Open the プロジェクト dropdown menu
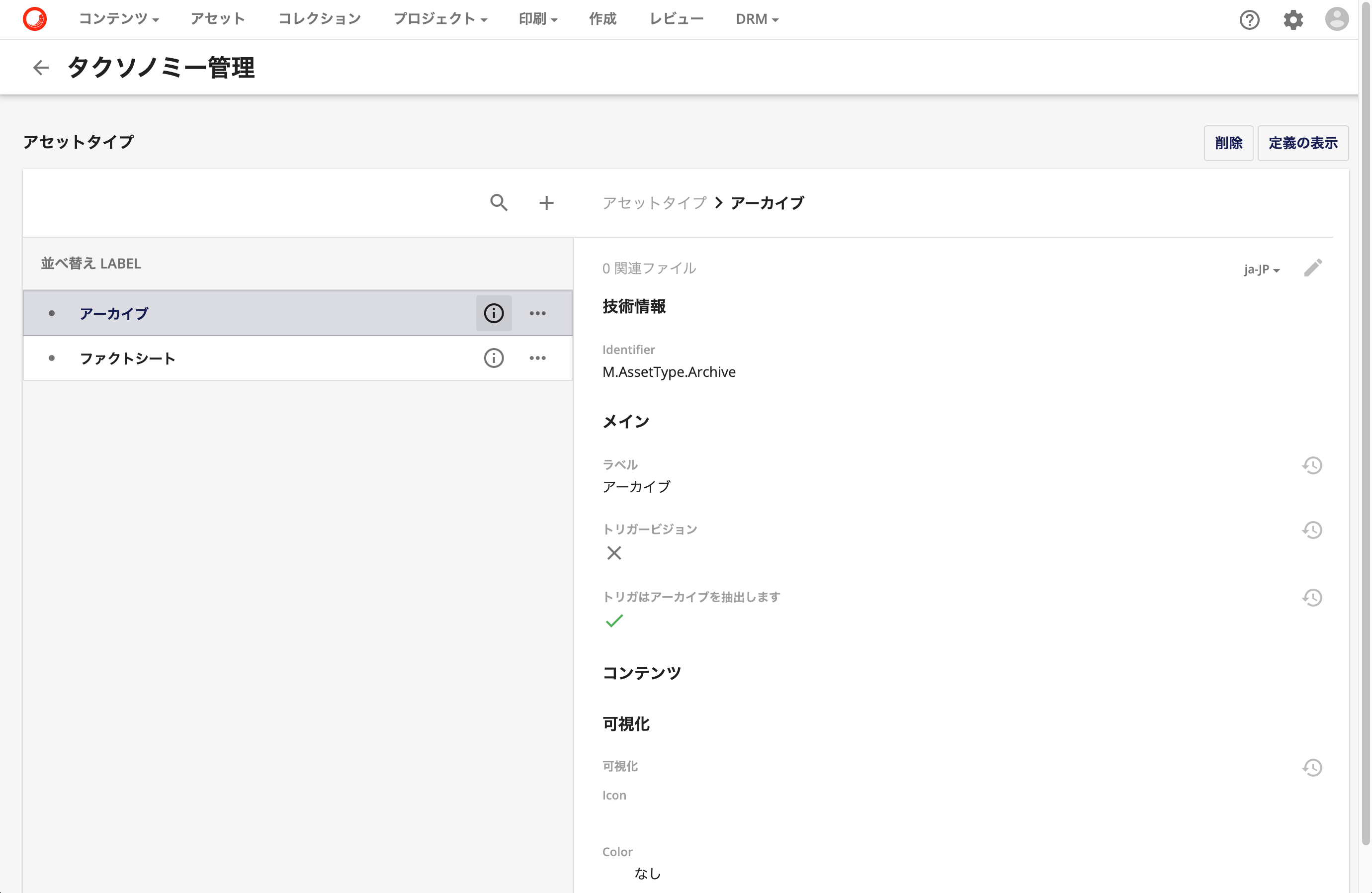 click(x=440, y=19)
